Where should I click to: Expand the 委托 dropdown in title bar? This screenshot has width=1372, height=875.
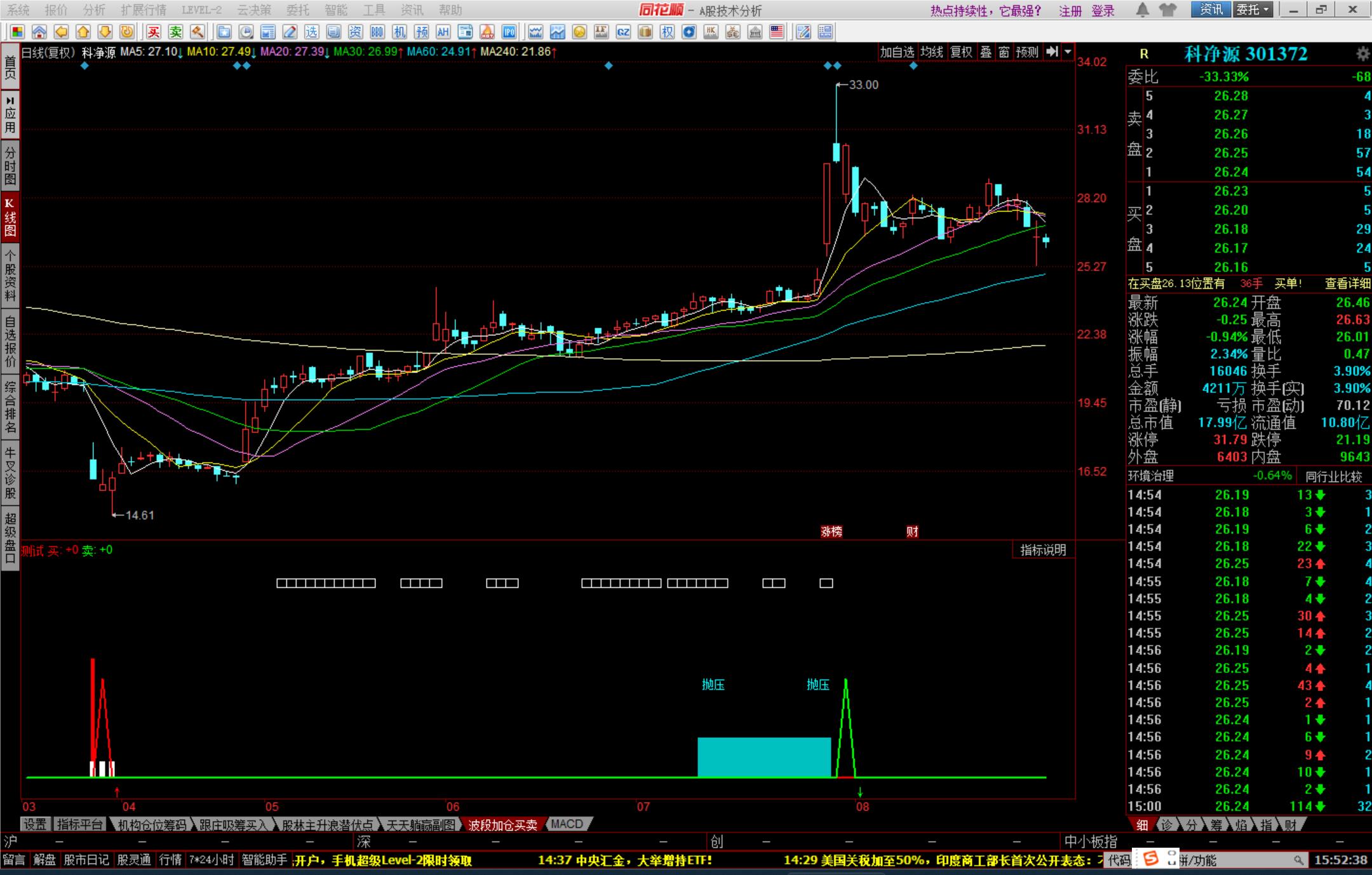(x=1266, y=10)
